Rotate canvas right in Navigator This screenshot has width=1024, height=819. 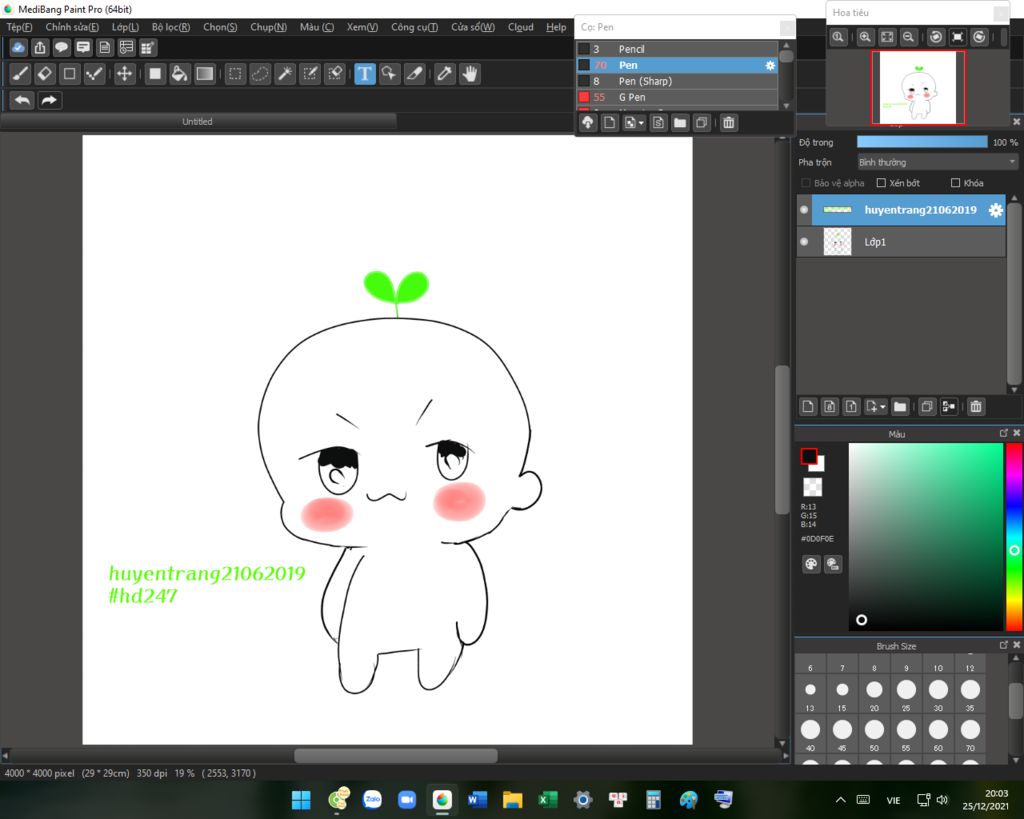979,37
